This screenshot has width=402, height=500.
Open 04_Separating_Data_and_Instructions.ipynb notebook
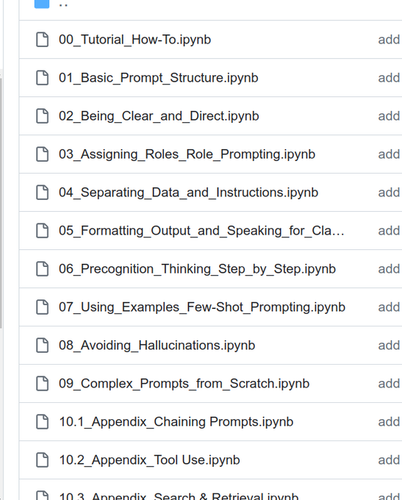coord(188,193)
